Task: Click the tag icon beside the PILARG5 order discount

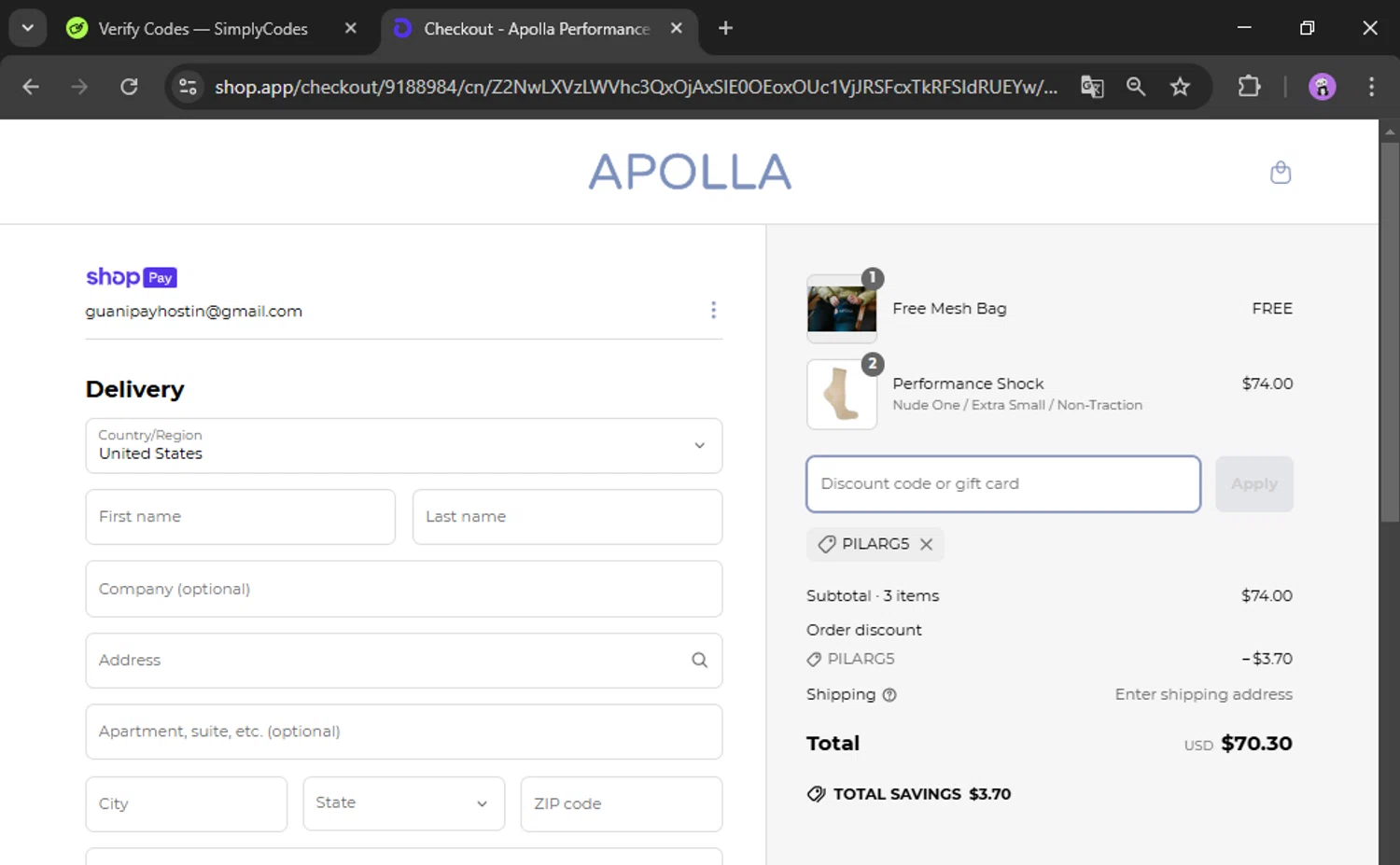Action: point(814,660)
